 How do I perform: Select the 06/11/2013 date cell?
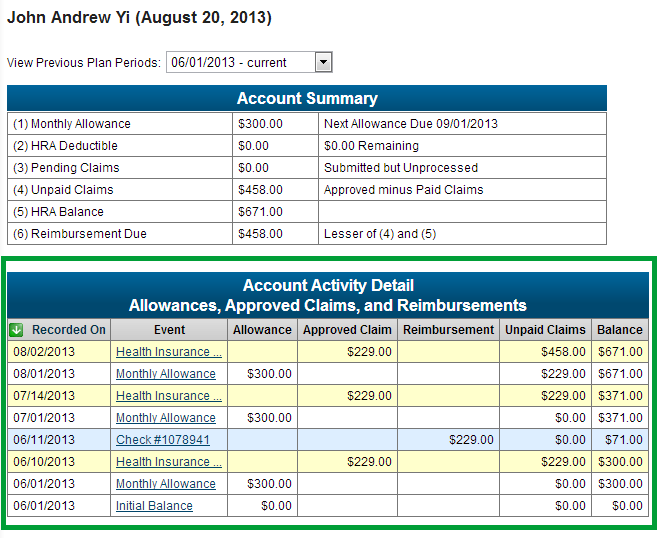(43, 440)
